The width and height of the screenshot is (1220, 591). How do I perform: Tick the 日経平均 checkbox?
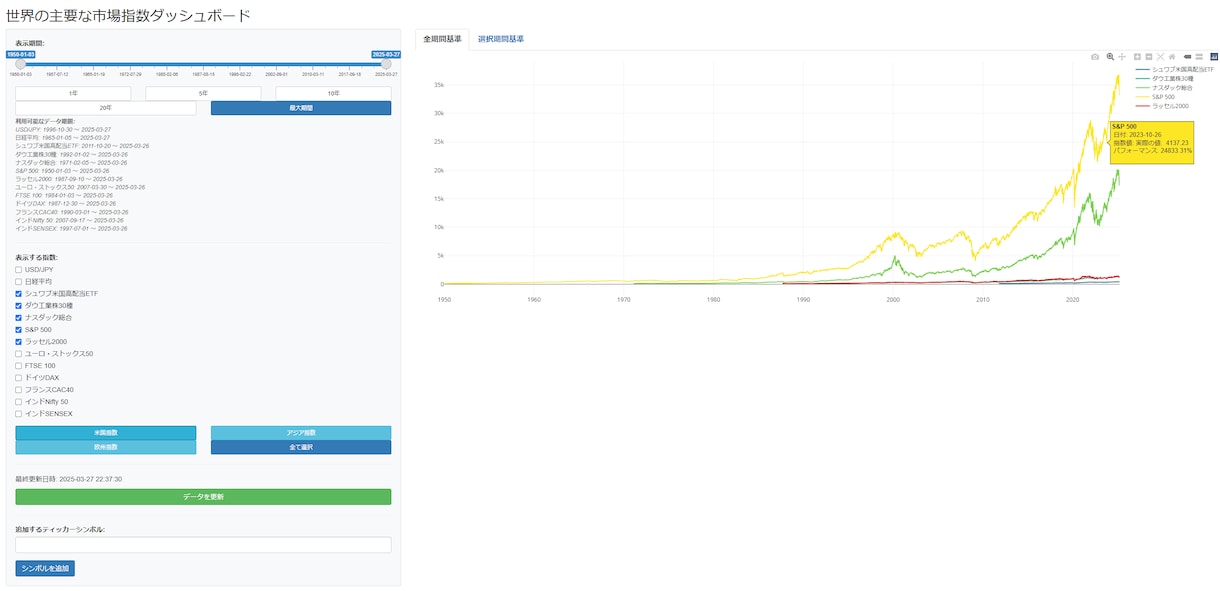click(x=18, y=282)
